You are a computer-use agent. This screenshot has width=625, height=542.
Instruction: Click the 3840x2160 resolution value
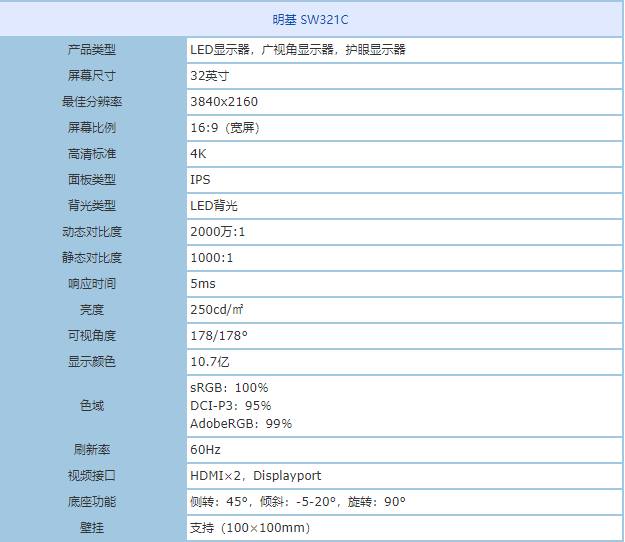click(x=224, y=102)
